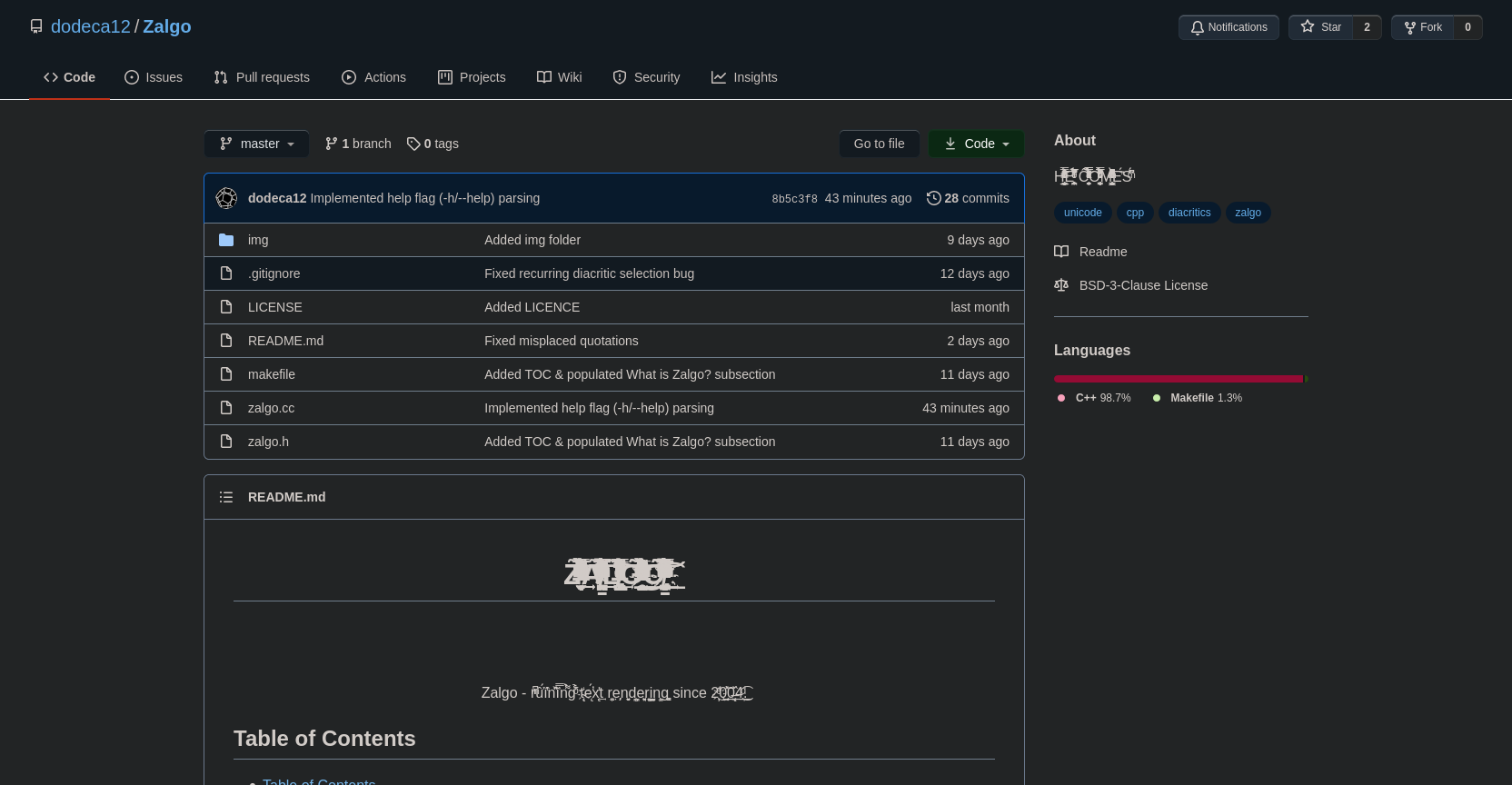Open 'Fixed misplaced quotations' commit message
Image resolution: width=1512 pixels, height=785 pixels.
[562, 341]
